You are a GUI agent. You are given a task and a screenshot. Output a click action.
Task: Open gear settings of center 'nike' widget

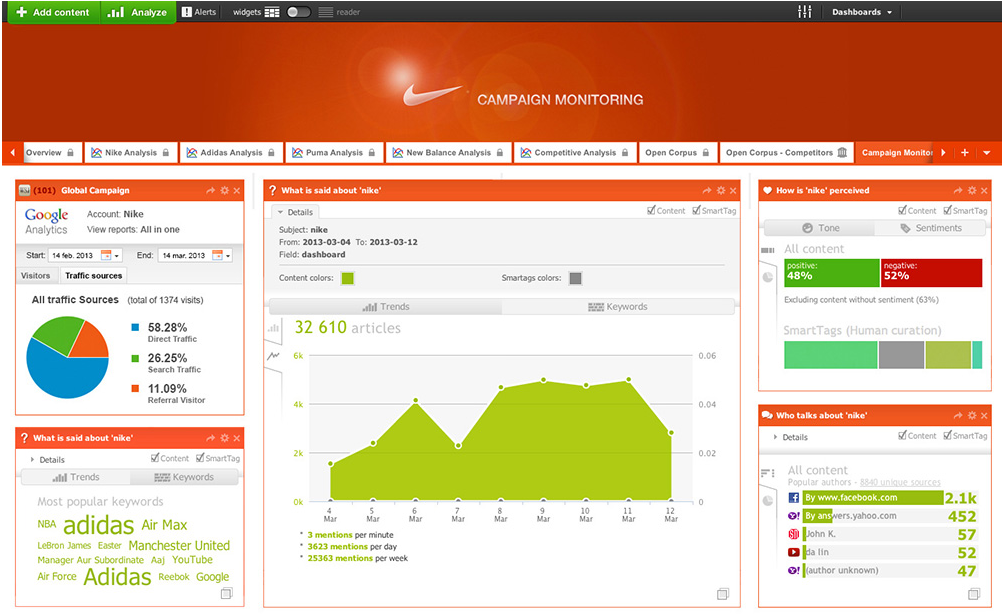pyautogui.click(x=721, y=191)
